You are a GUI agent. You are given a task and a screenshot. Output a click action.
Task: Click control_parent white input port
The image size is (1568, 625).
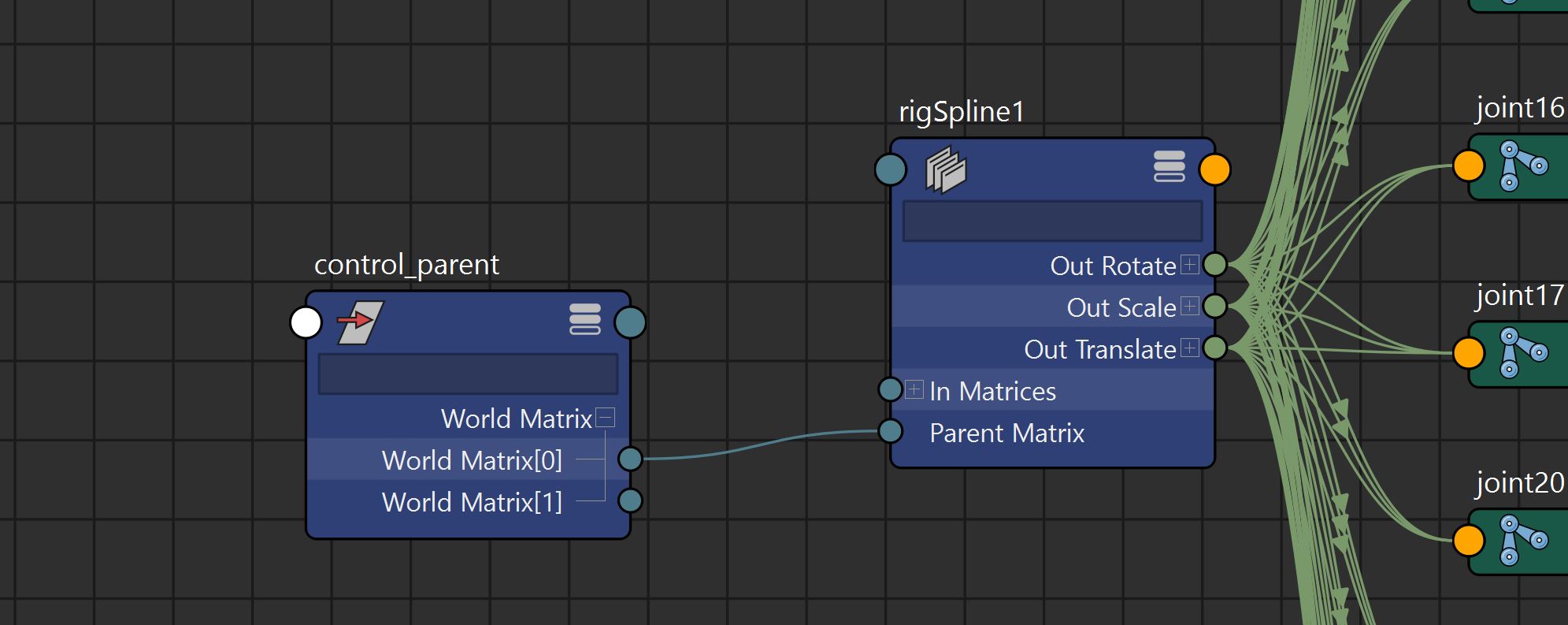tap(306, 322)
